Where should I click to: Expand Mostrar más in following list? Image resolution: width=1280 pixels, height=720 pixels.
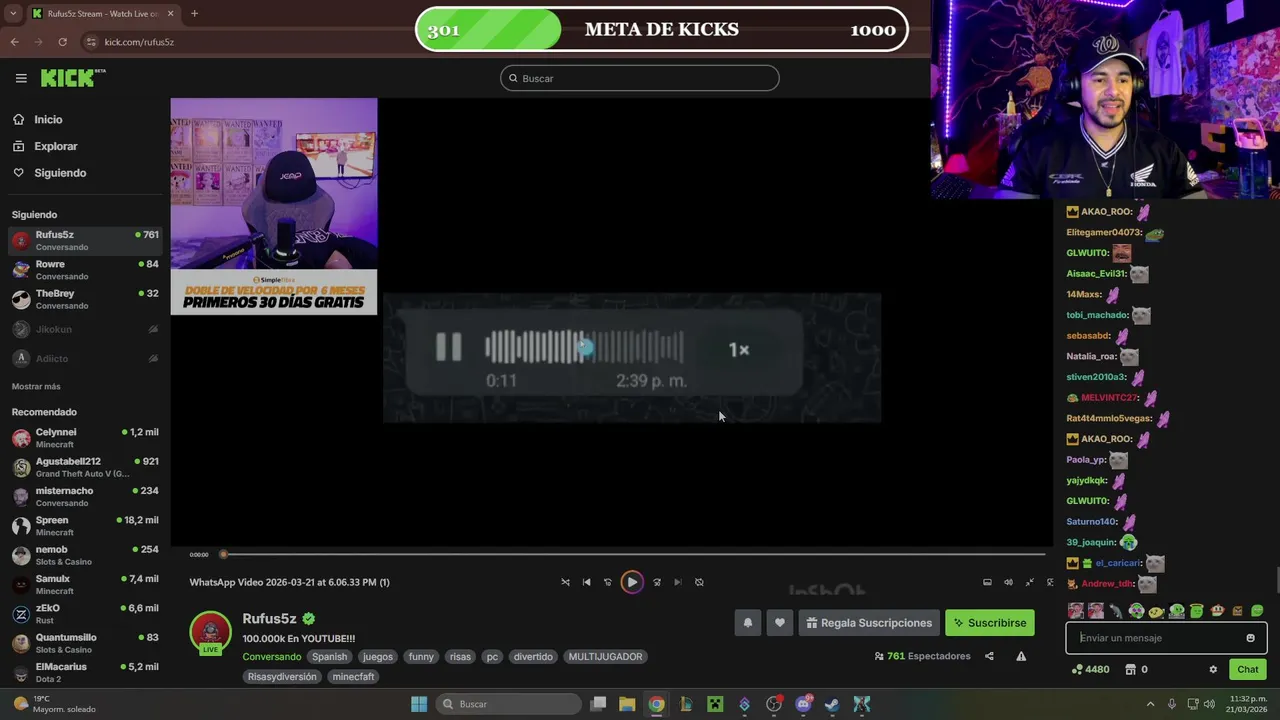36,386
